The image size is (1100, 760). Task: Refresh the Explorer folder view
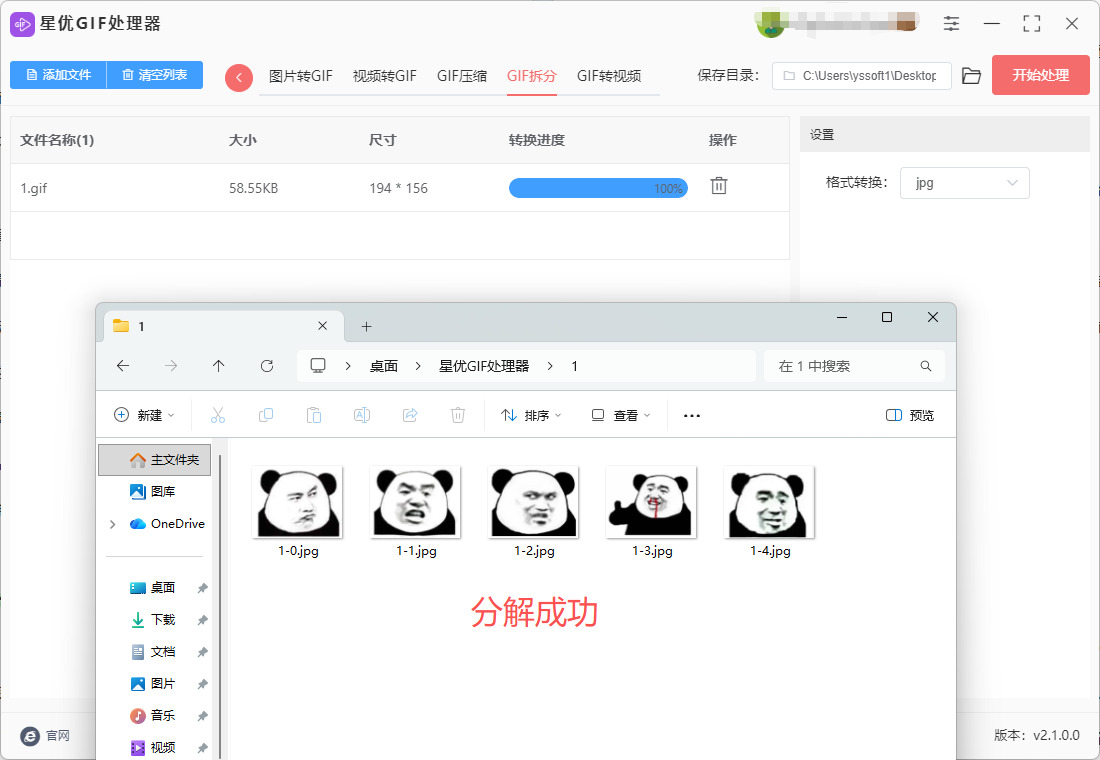pos(267,366)
